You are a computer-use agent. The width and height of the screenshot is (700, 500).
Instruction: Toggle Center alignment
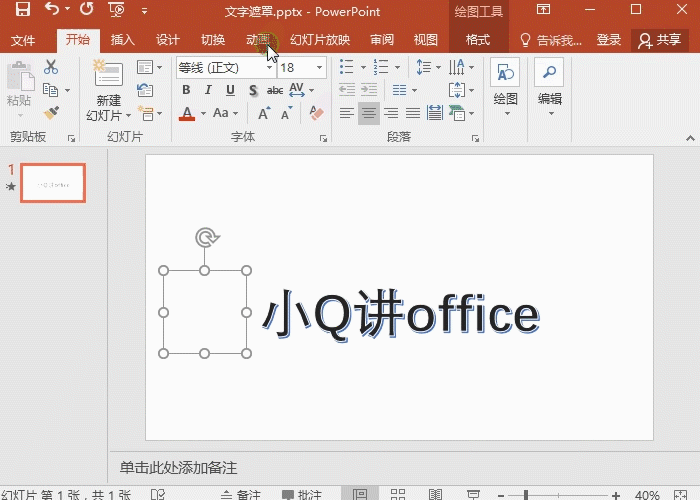(x=369, y=113)
